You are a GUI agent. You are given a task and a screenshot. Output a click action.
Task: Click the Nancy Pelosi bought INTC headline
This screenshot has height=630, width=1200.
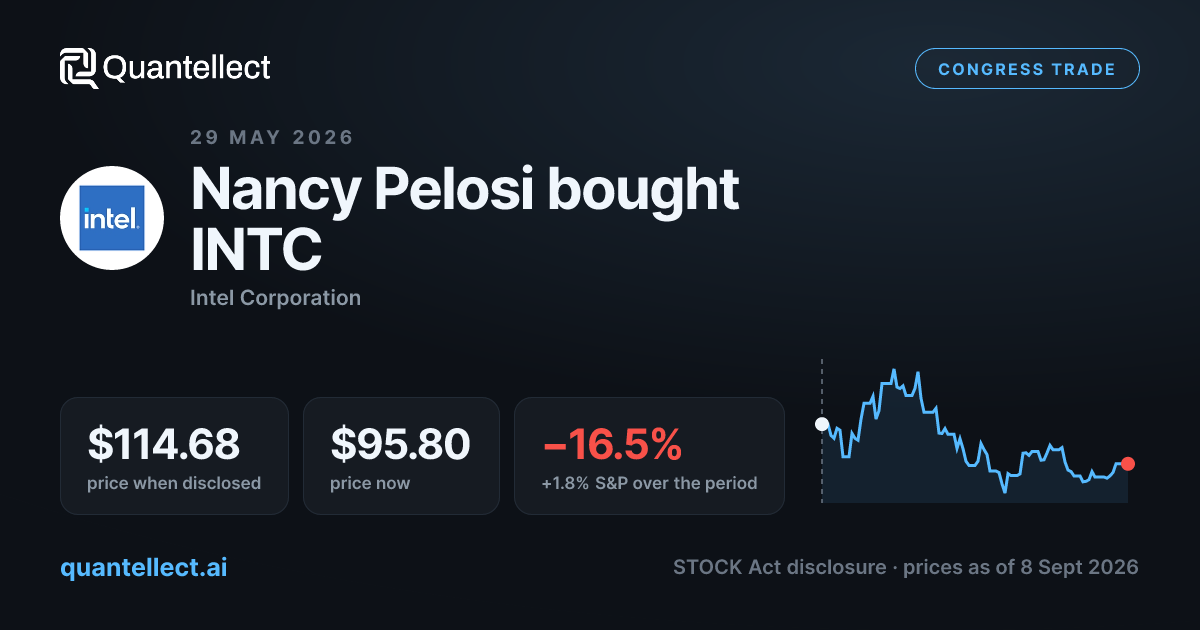coord(465,219)
